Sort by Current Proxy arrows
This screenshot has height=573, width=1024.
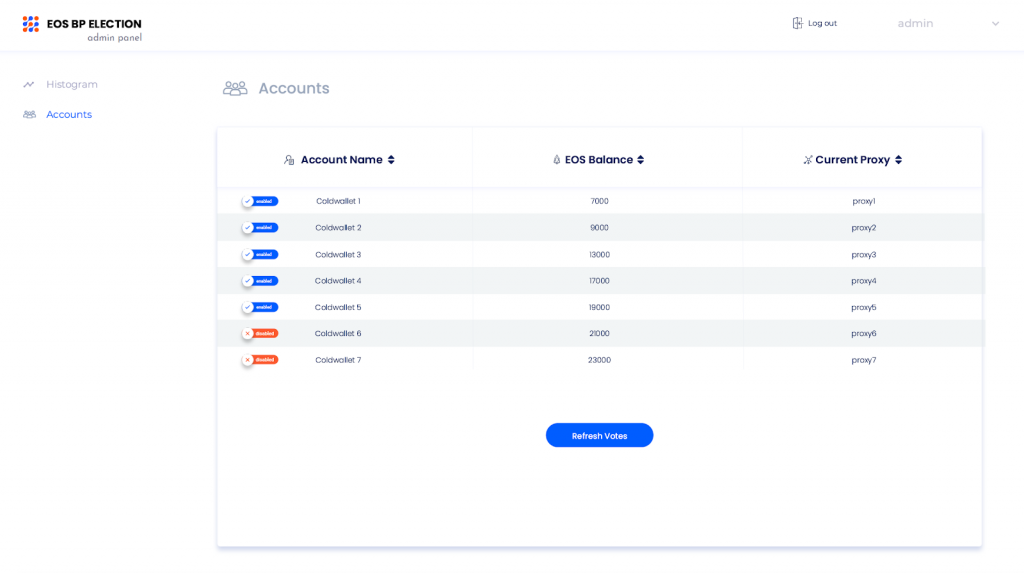point(899,160)
